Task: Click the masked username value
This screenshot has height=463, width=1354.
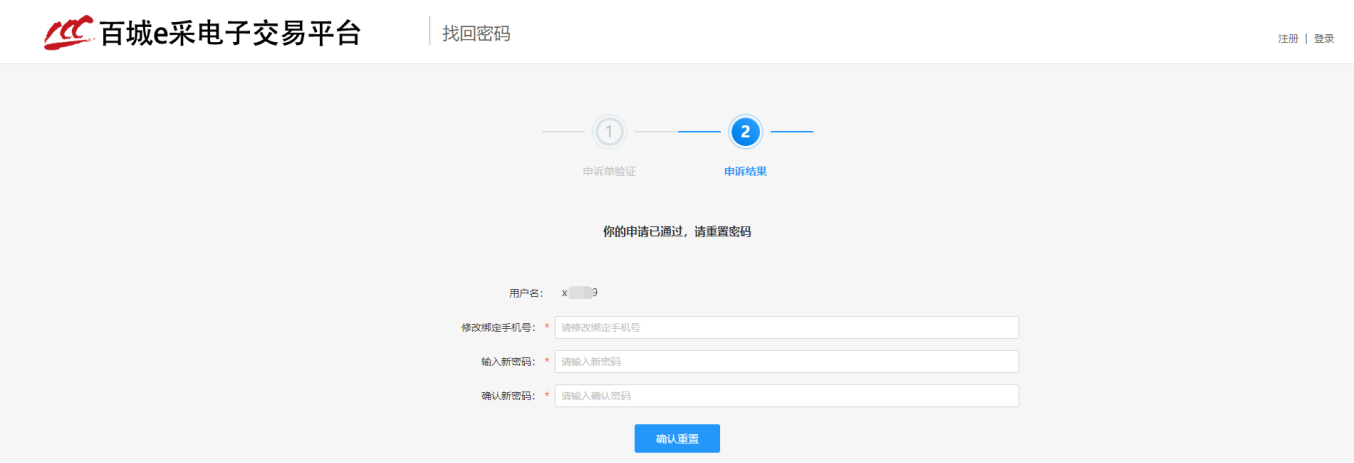Action: [580, 293]
